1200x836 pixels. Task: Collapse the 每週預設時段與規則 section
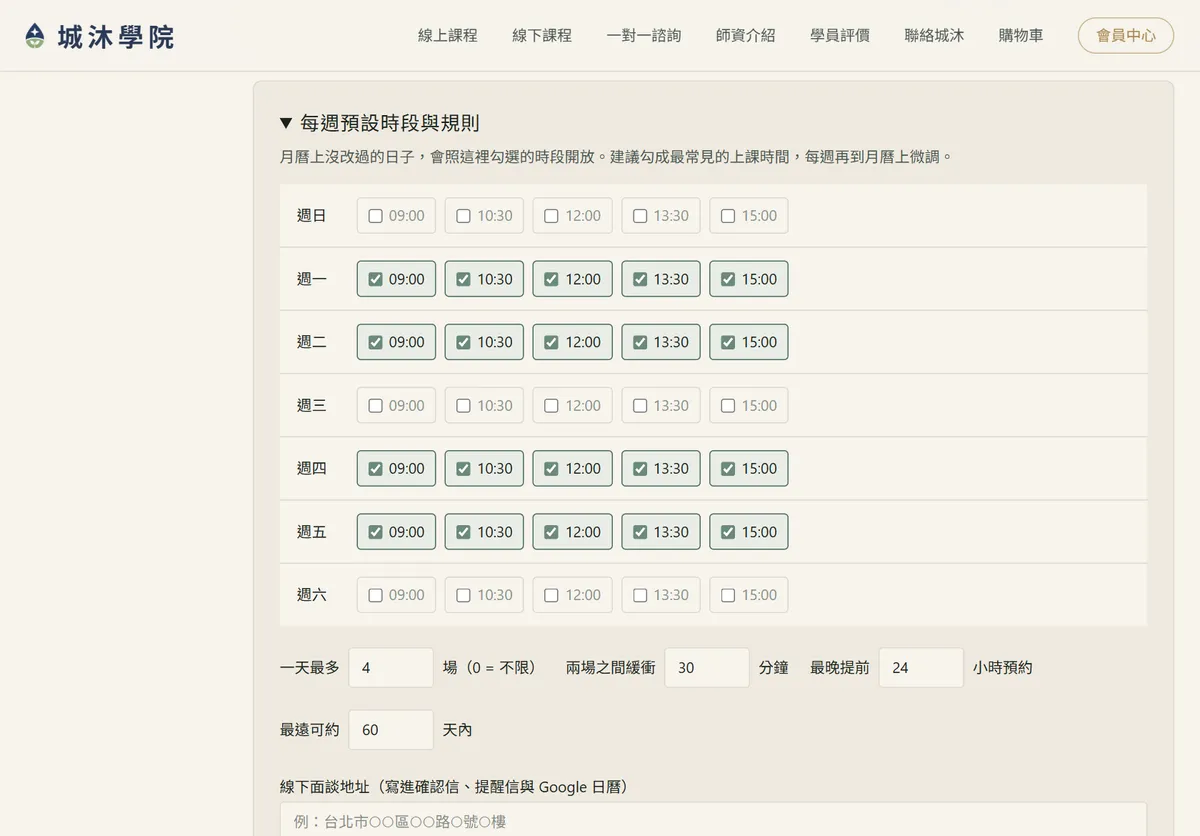(380, 123)
